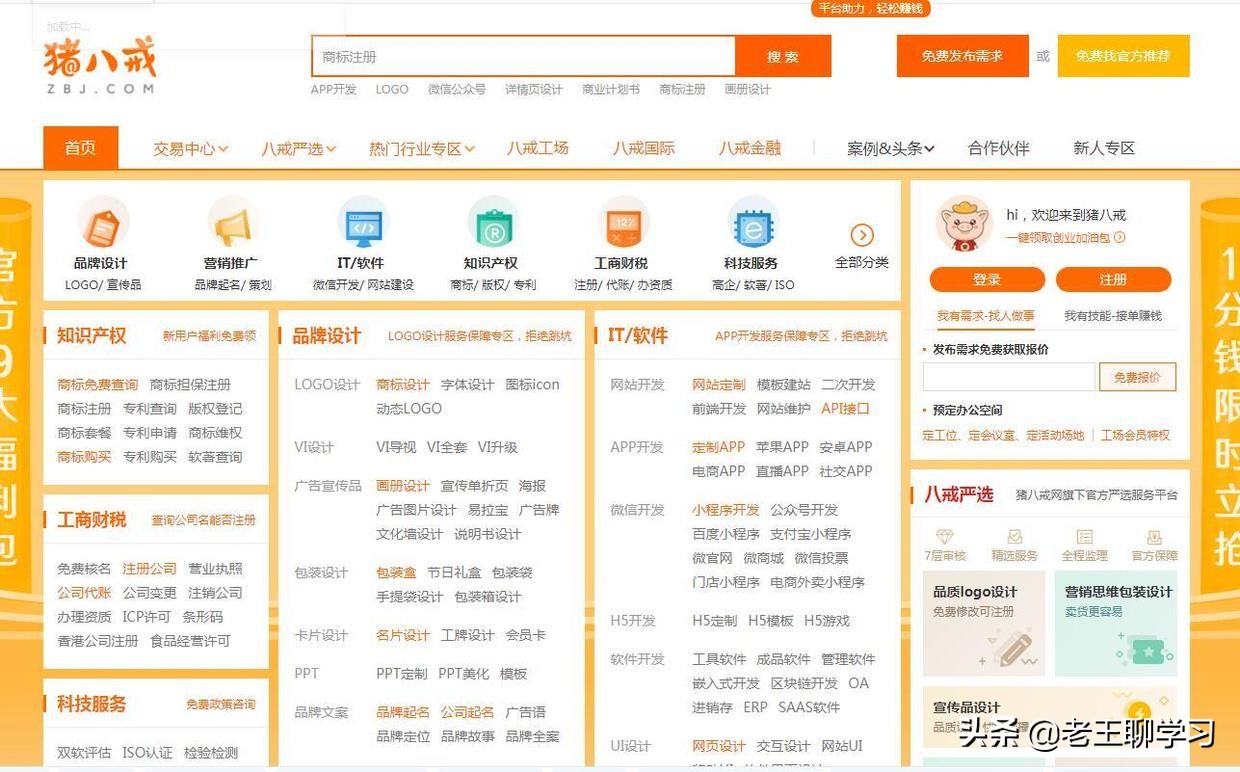The image size is (1240, 772).
Task: Open the IT/软件 category icon
Action: point(362,225)
